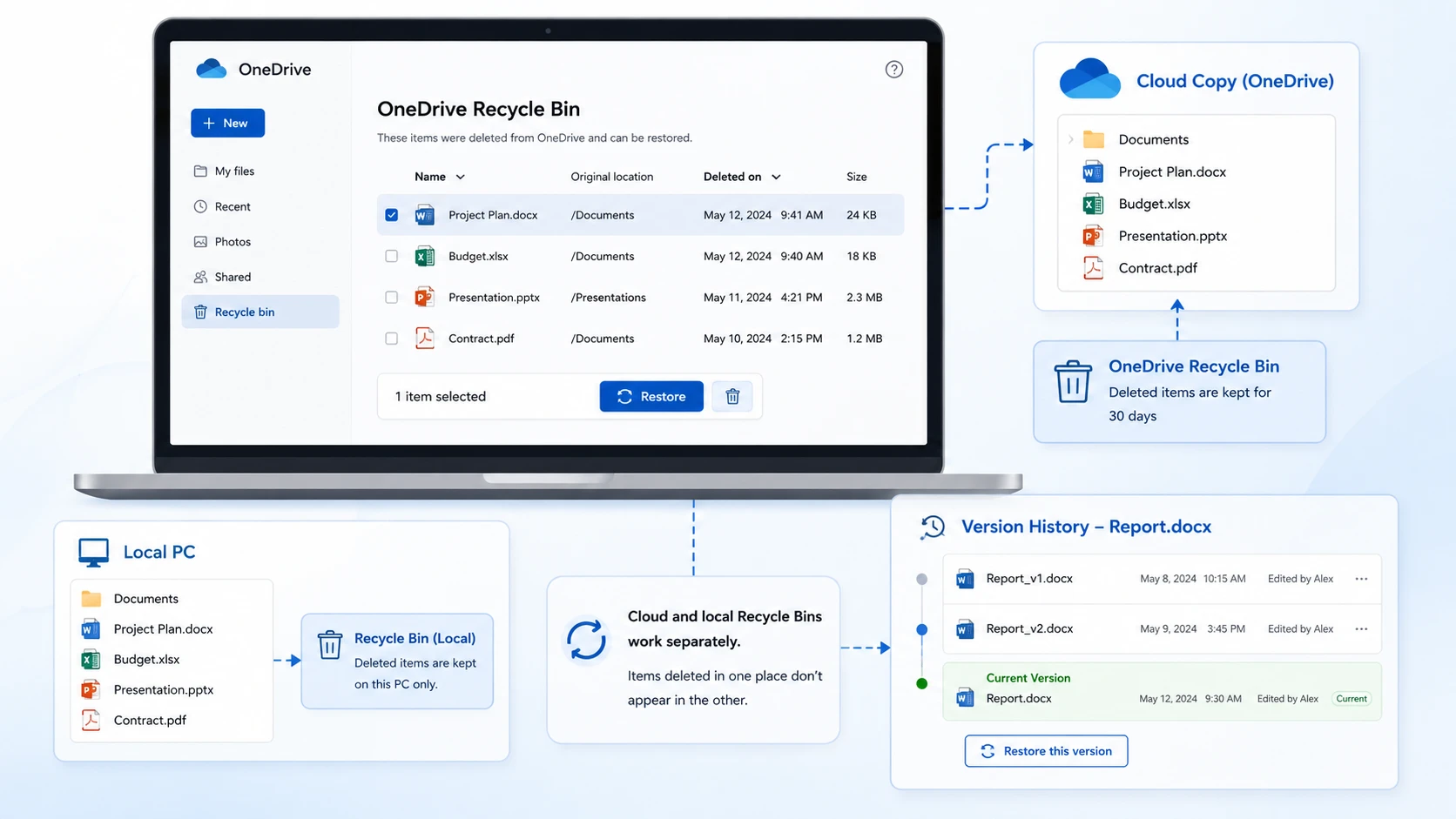Image resolution: width=1456 pixels, height=819 pixels.
Task: Click Word icon of Project Plan.docx in recycle bin
Action: [424, 215]
